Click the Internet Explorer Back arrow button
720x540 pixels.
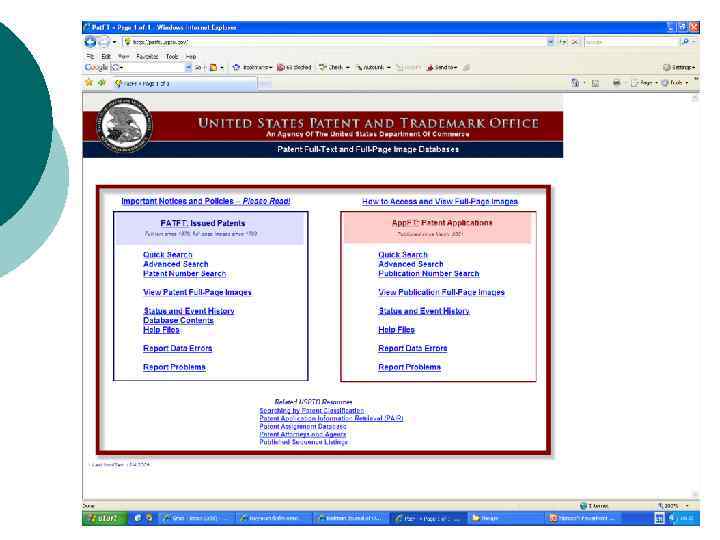coord(90,42)
